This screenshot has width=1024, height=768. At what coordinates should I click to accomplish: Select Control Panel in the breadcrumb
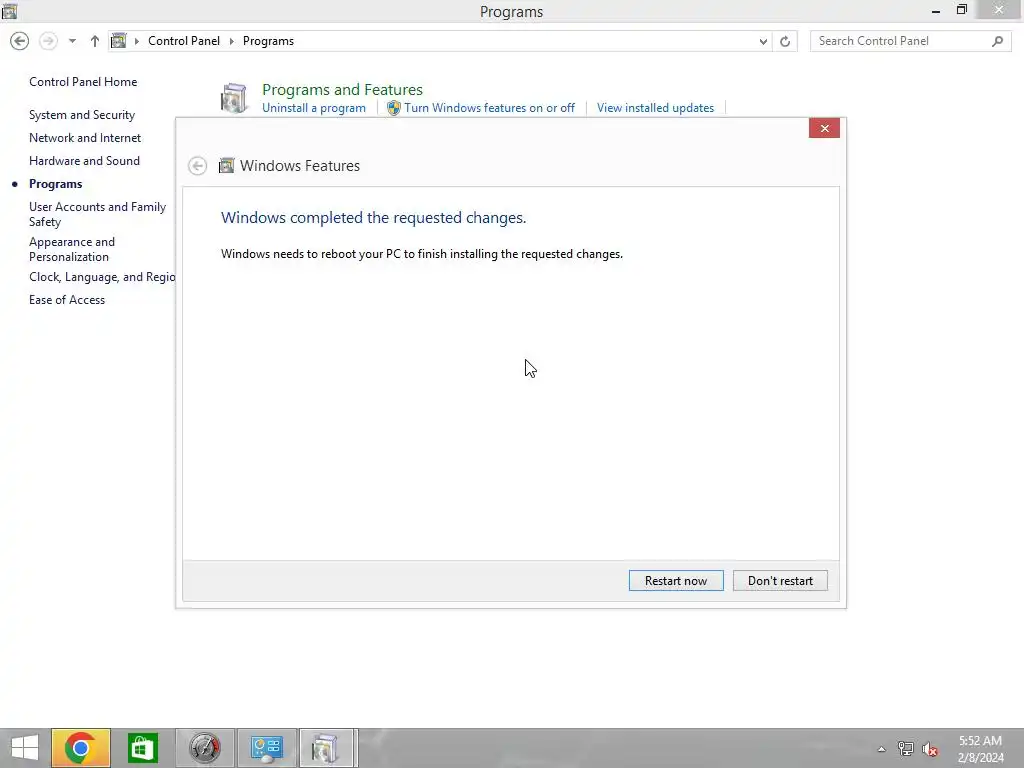point(184,40)
